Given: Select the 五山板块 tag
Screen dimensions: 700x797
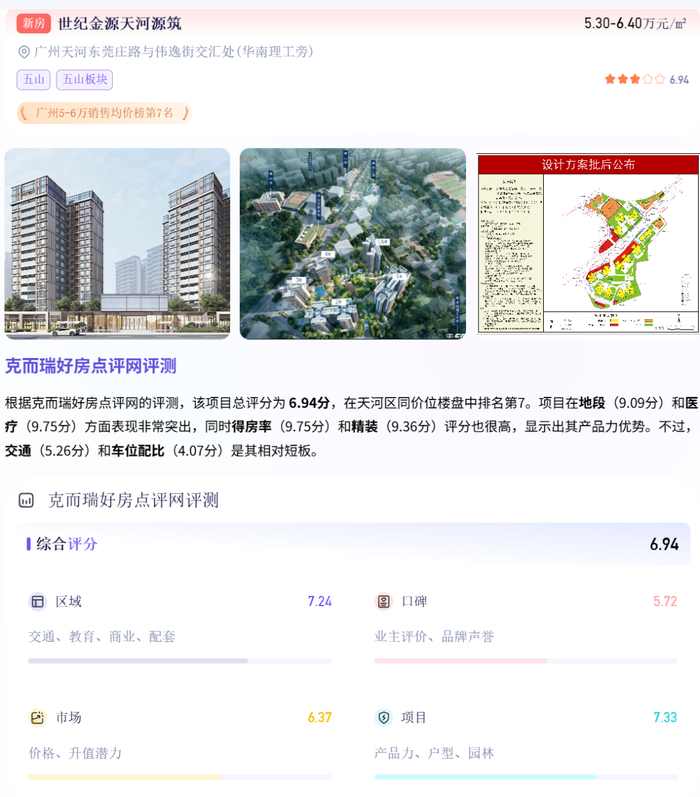Looking at the screenshot, I should click(84, 80).
